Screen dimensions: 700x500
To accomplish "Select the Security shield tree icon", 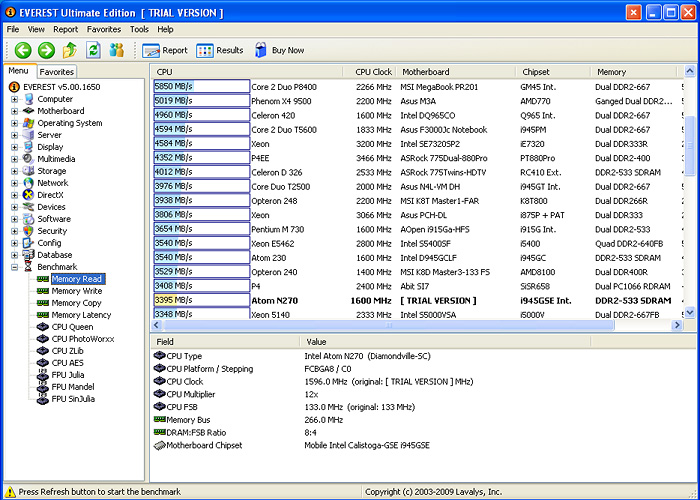I will click(29, 231).
